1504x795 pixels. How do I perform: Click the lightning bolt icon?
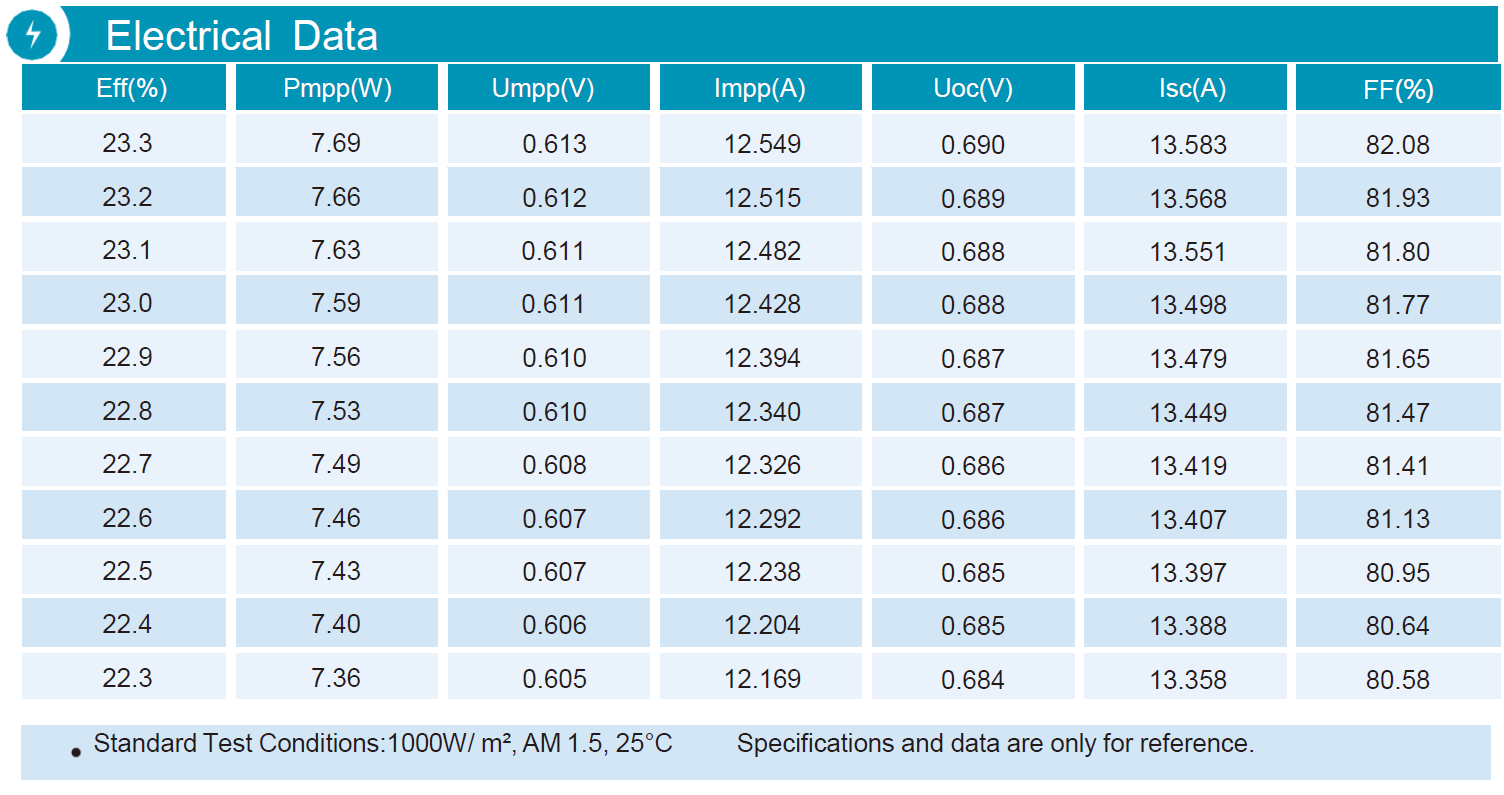pyautogui.click(x=34, y=35)
